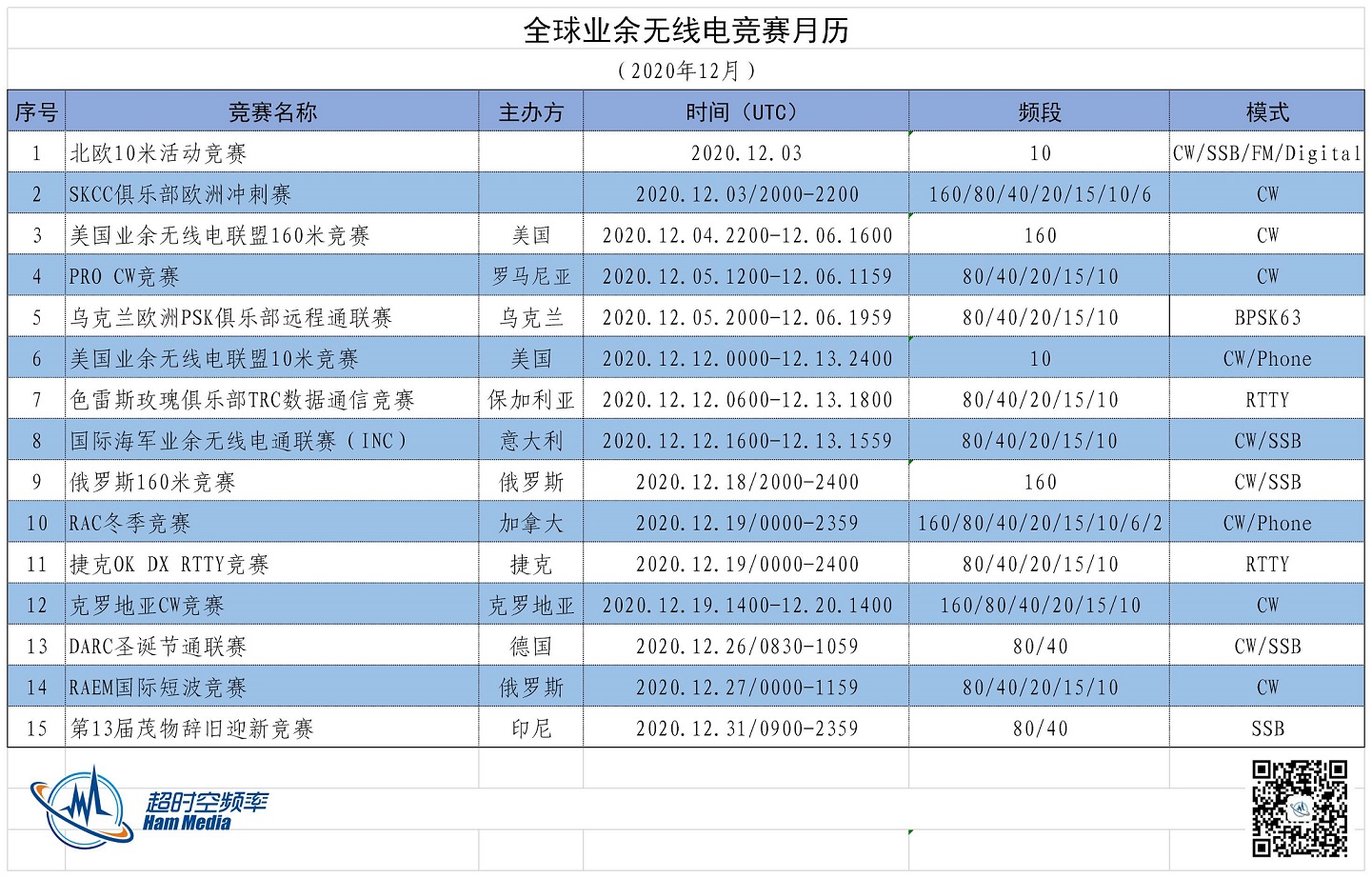Click time cell 2020.12.26/0830-1059
Viewport: 1372px width, 878px height.
pyautogui.click(x=746, y=646)
